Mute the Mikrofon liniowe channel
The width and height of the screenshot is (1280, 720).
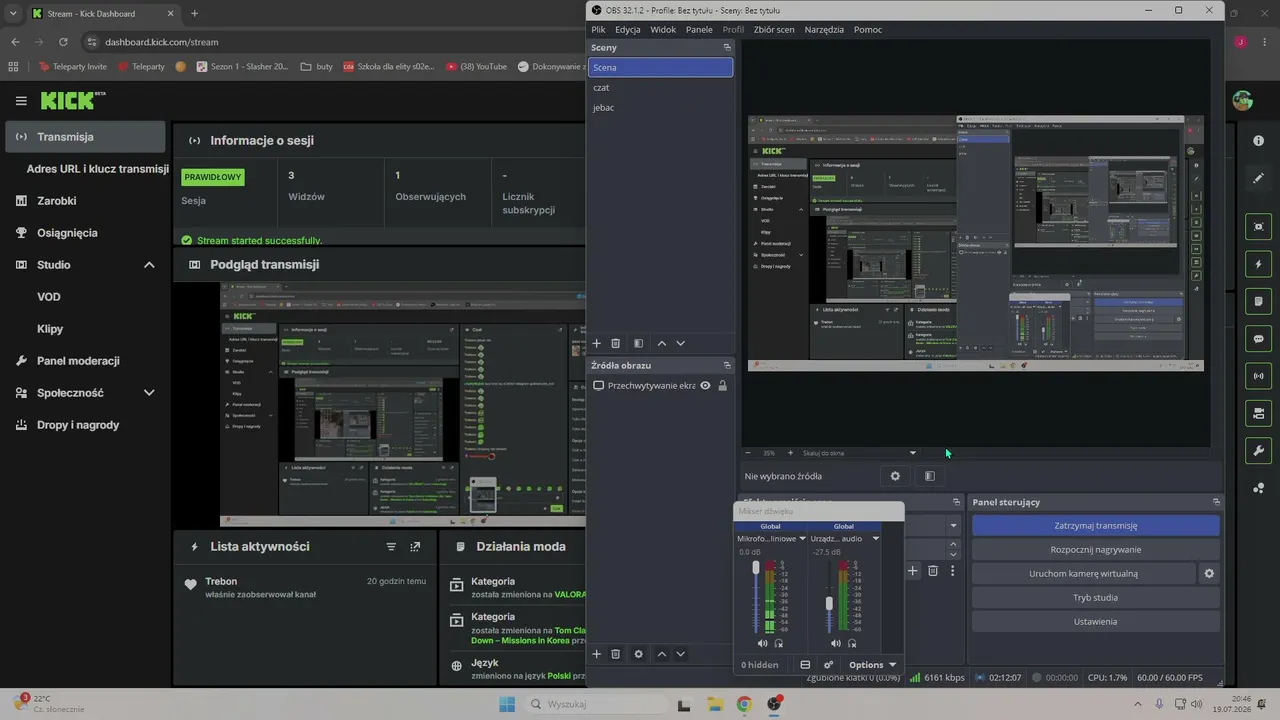[x=763, y=644]
